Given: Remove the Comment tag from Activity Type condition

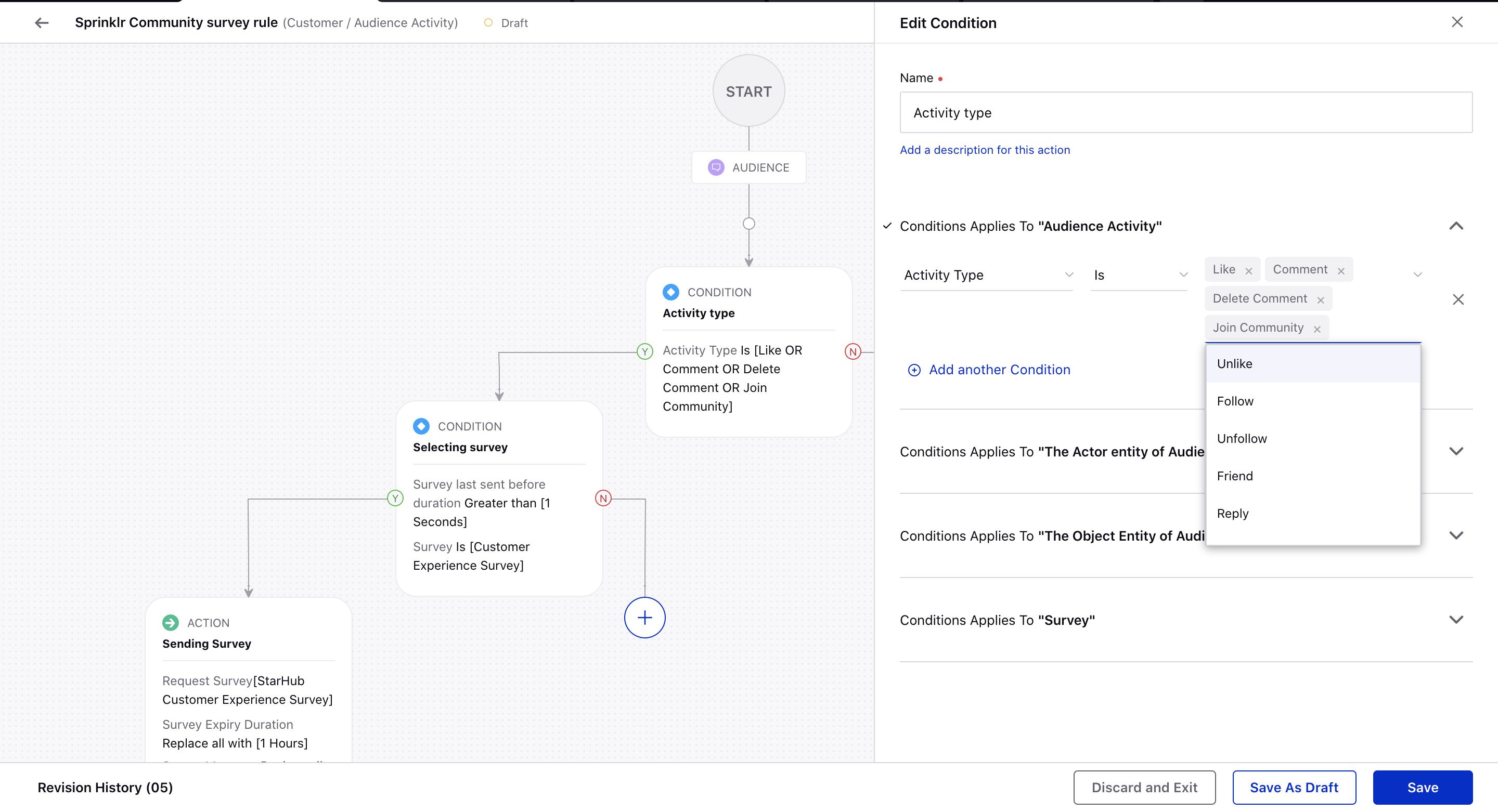Looking at the screenshot, I should click(1341, 269).
